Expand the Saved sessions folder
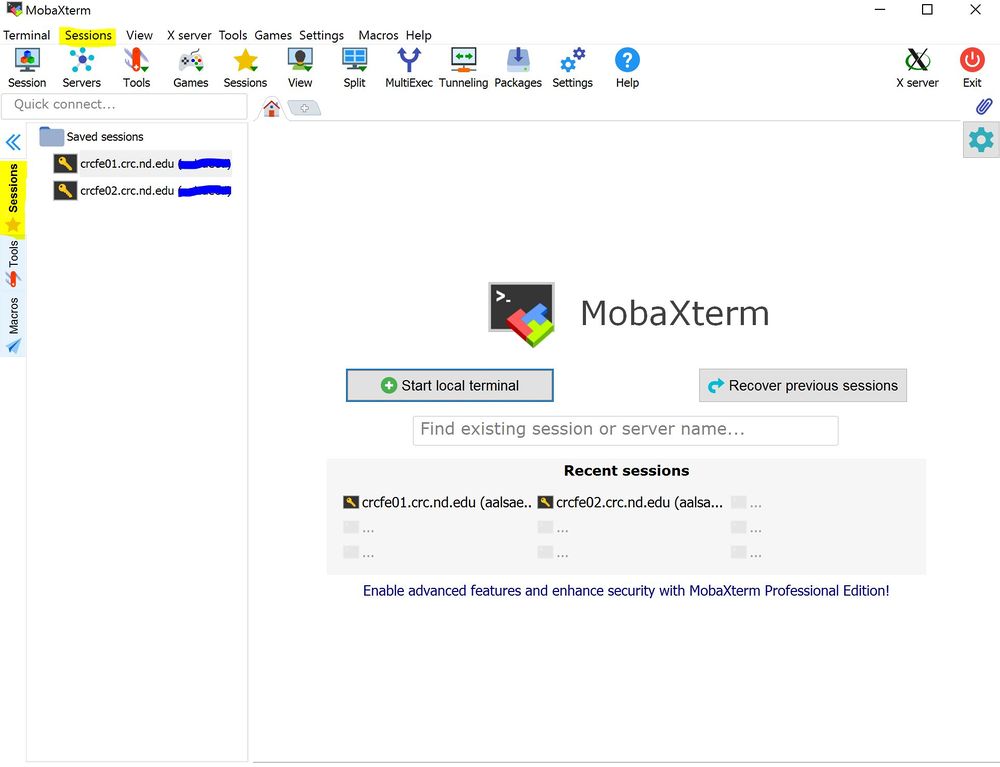Screen dimensions: 1000x767 point(52,137)
